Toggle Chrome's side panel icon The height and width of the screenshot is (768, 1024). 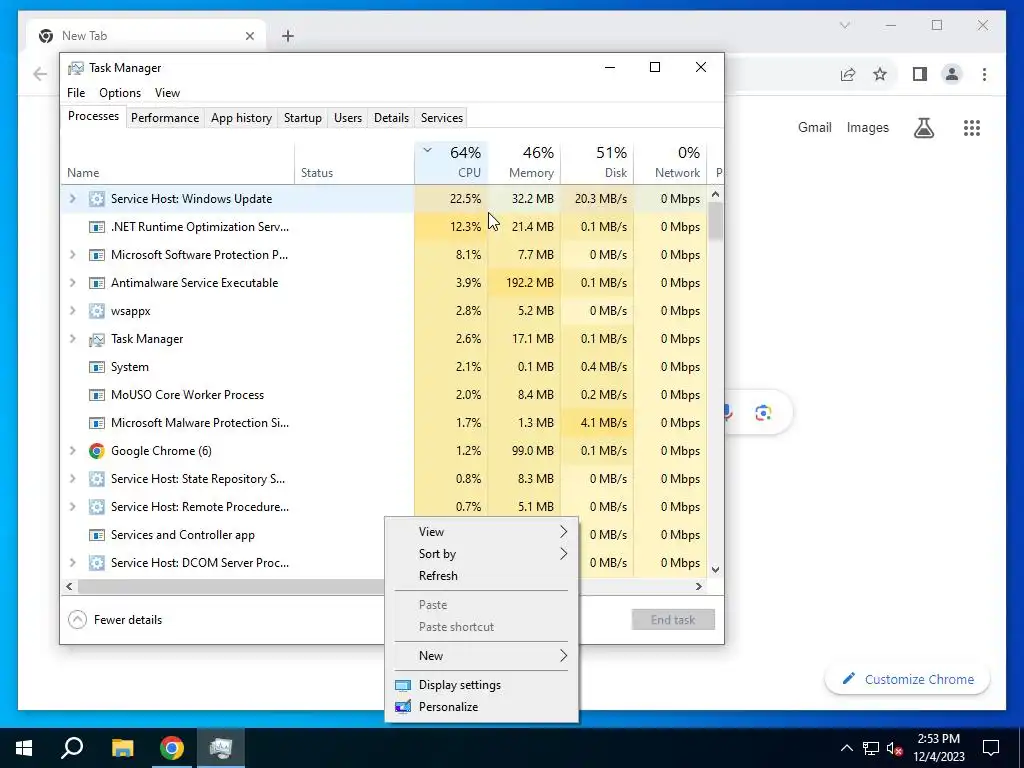point(920,74)
